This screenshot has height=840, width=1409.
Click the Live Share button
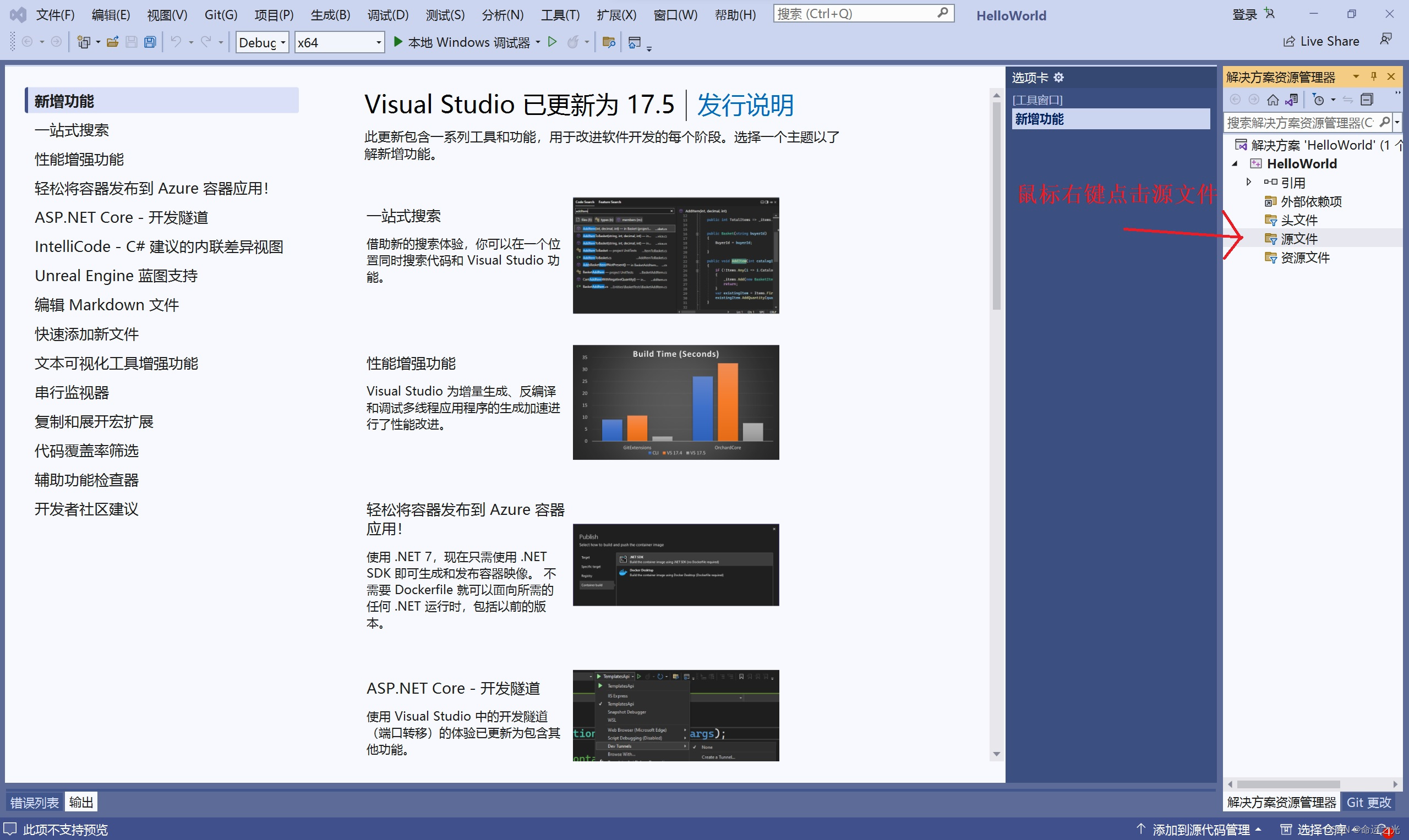(x=1321, y=41)
